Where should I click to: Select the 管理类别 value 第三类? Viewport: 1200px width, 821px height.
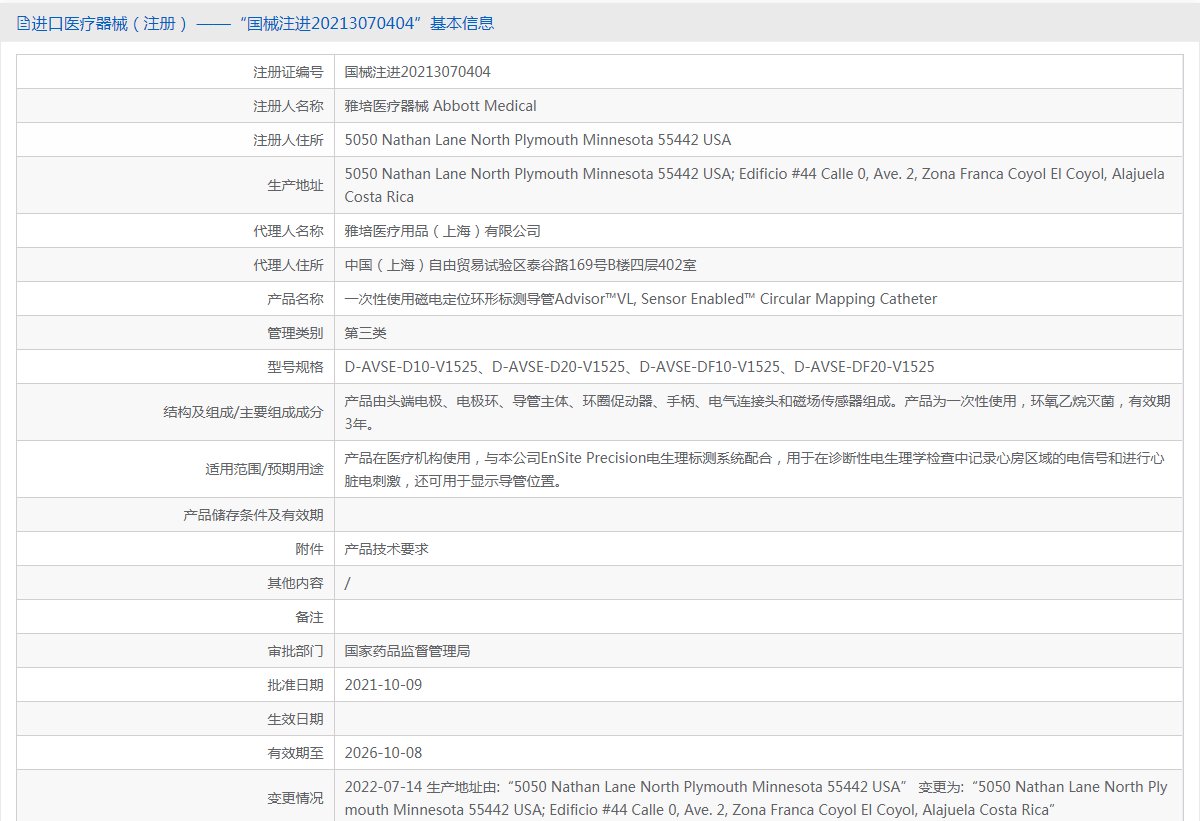click(x=365, y=333)
